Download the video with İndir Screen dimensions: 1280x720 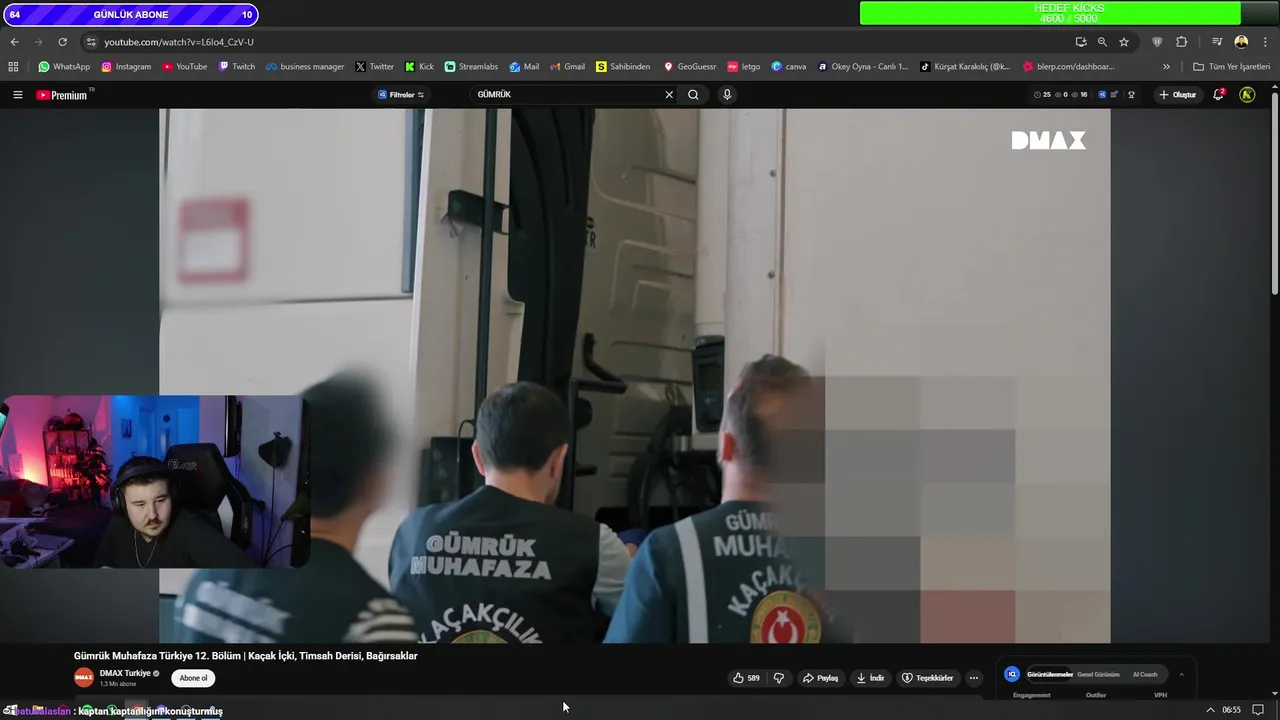tap(870, 678)
